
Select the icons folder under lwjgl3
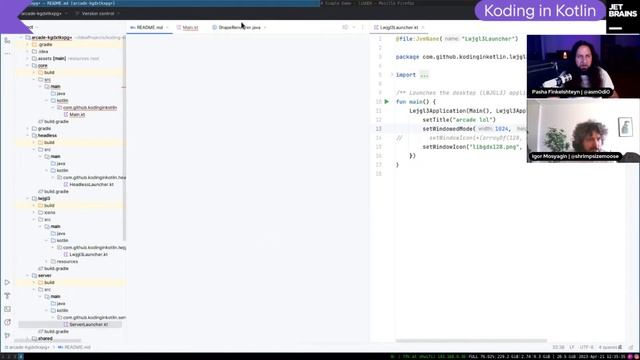click(47, 213)
